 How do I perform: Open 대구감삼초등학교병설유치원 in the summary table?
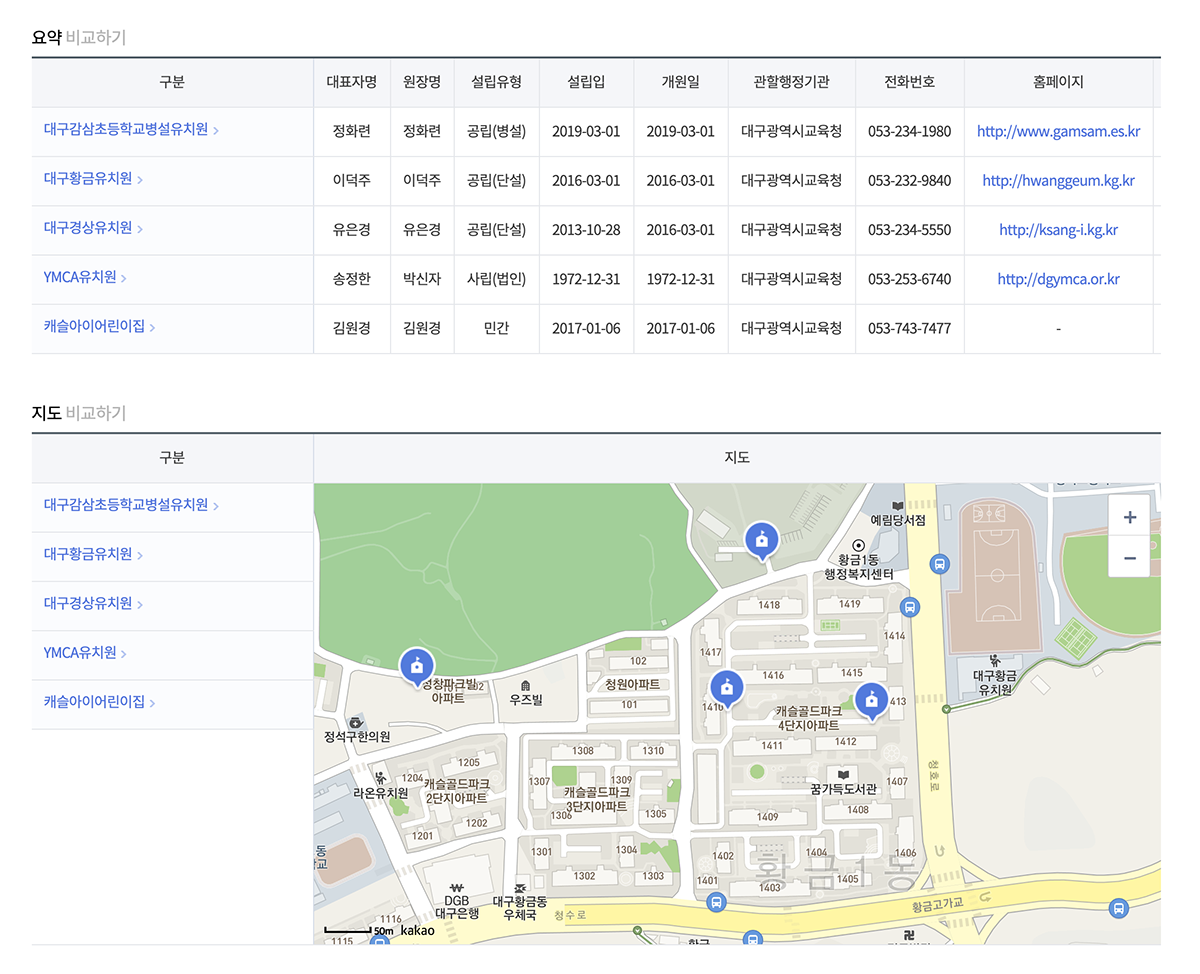pos(126,129)
